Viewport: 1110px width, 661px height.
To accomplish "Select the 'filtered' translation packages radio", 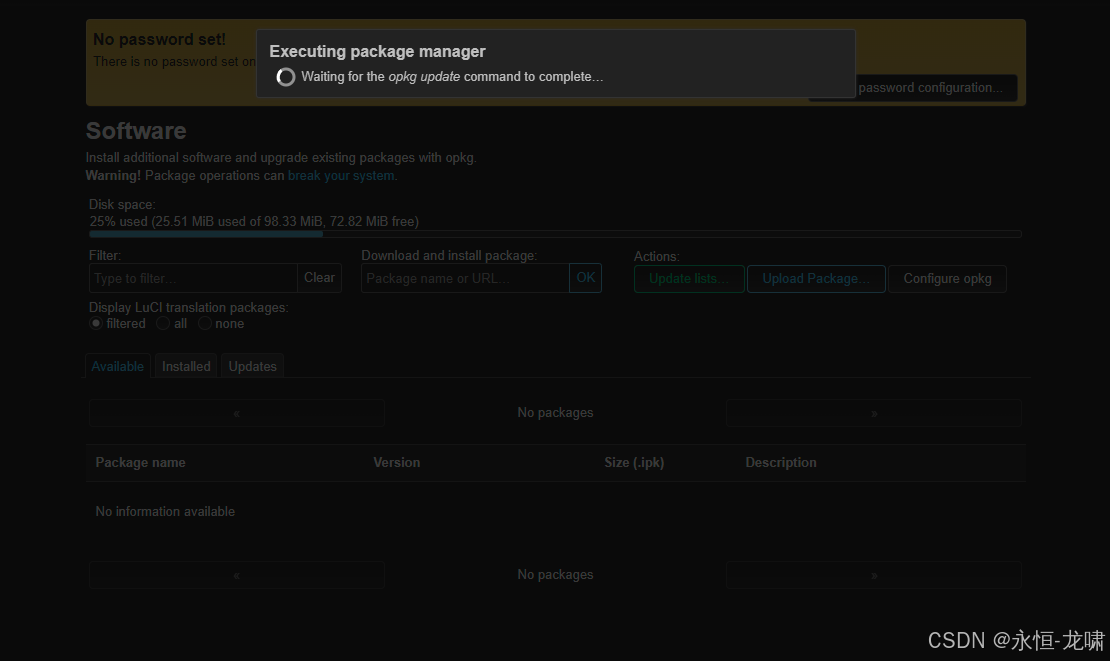I will point(96,323).
